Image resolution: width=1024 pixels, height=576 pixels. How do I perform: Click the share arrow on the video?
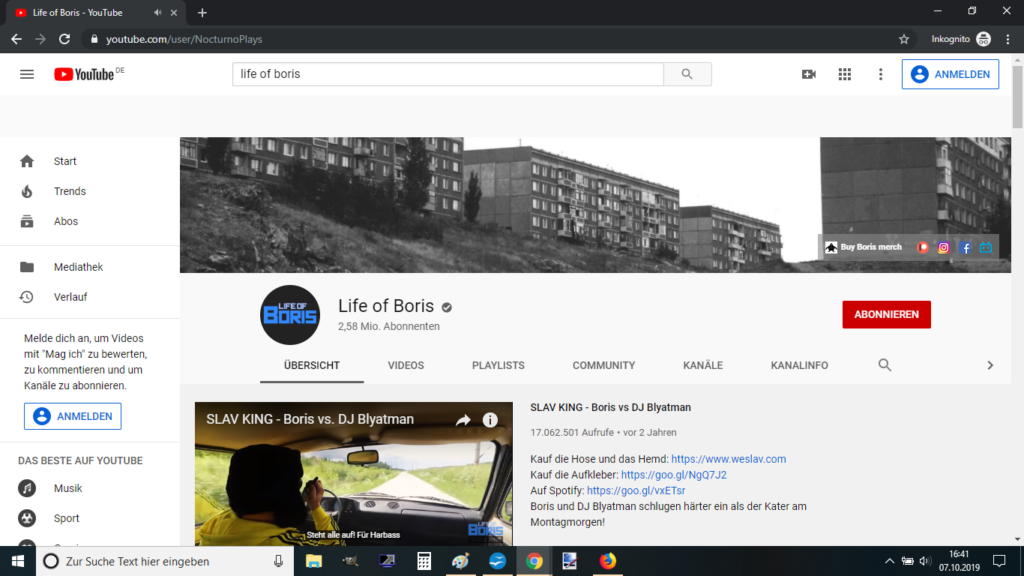[463, 420]
